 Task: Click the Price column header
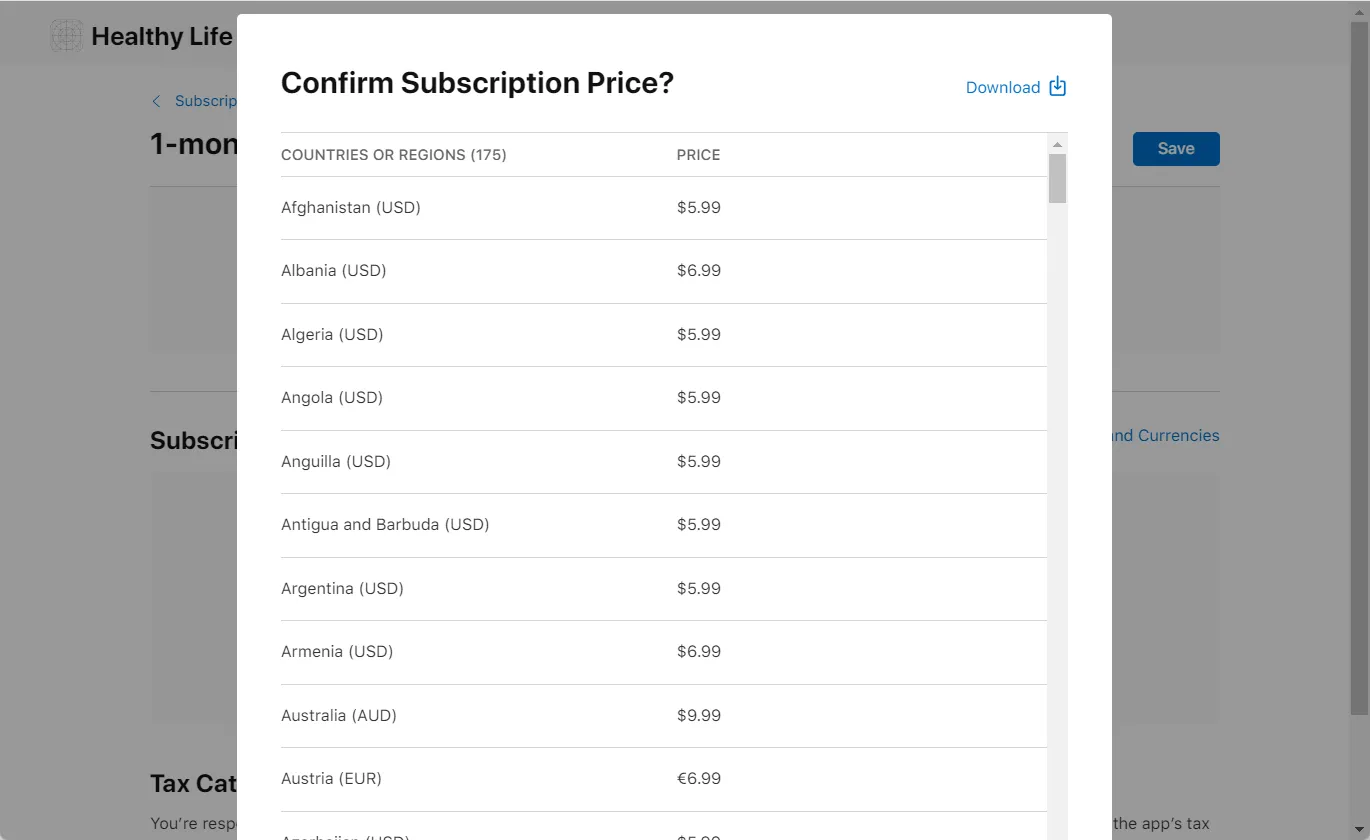click(x=698, y=155)
